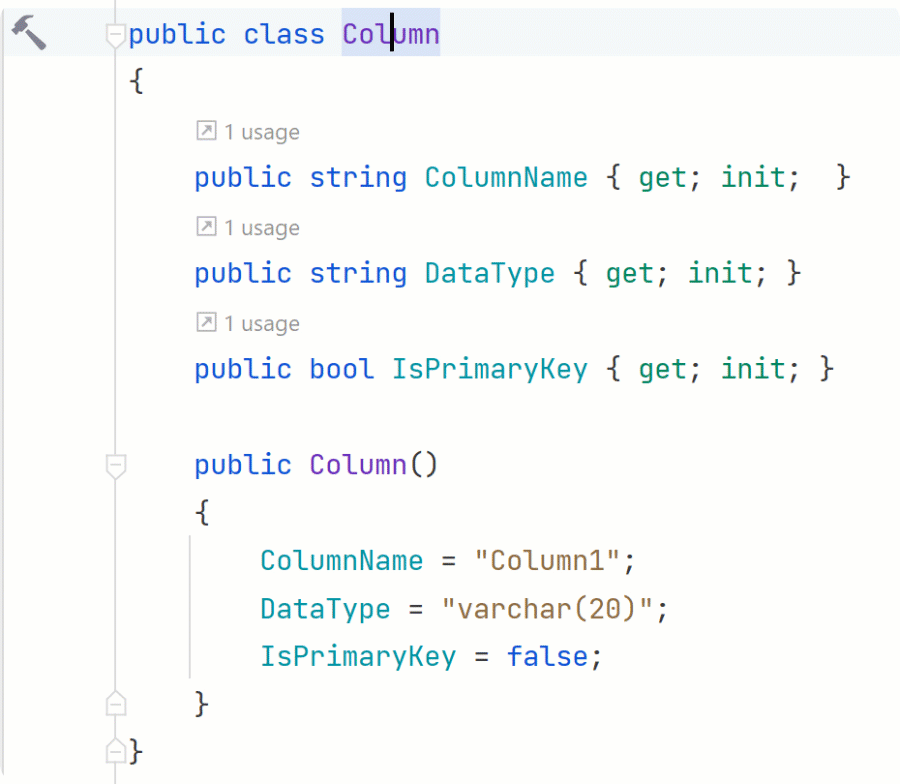
Task: Click the "Column1" string literal
Action: pos(547,561)
